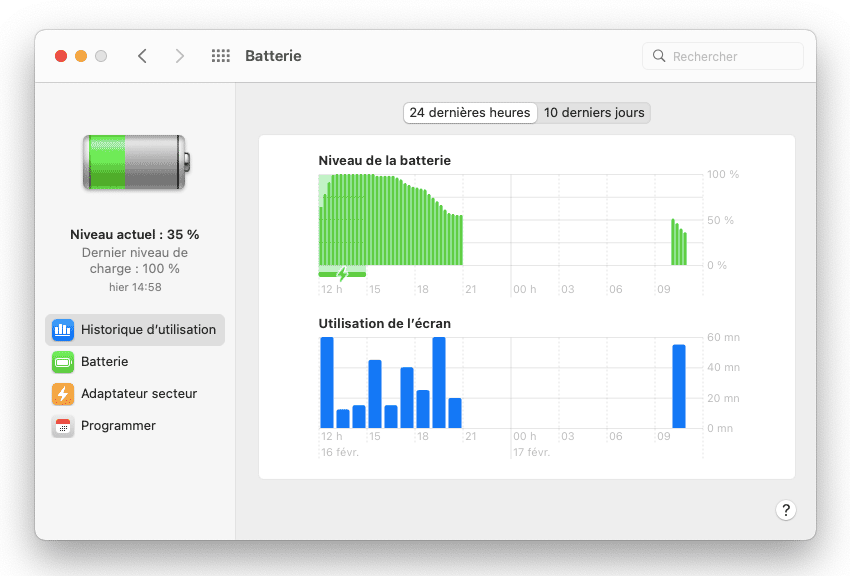Minimize the window with the yellow button

tap(81, 56)
